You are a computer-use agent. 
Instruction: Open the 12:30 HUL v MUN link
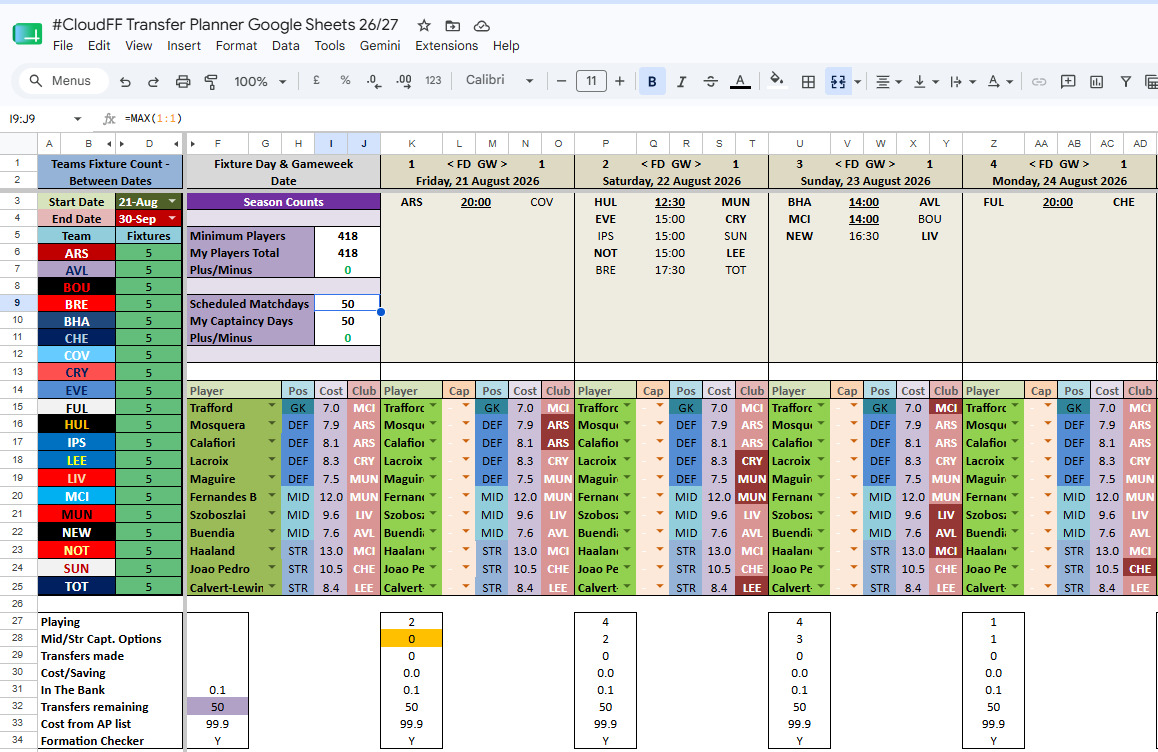point(670,202)
